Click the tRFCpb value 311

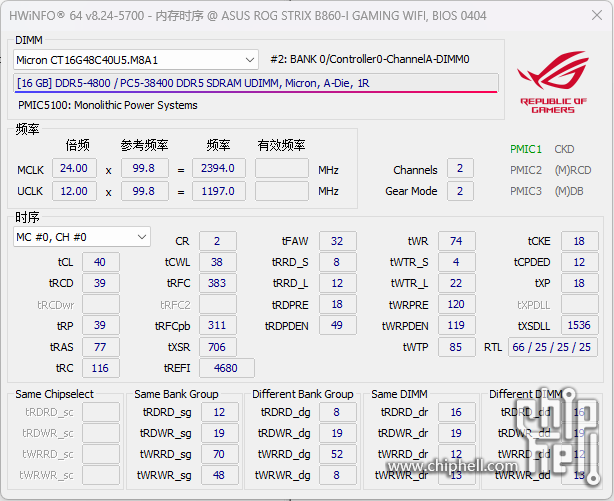pyautogui.click(x=218, y=326)
